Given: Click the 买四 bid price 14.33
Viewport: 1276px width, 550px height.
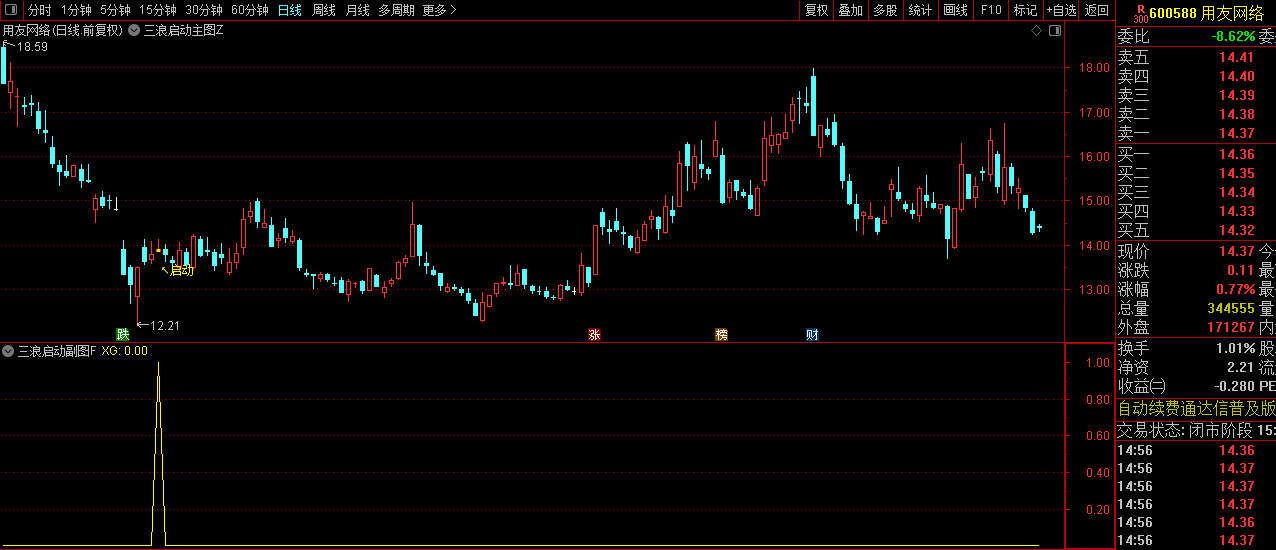Looking at the screenshot, I should click(x=1236, y=211).
